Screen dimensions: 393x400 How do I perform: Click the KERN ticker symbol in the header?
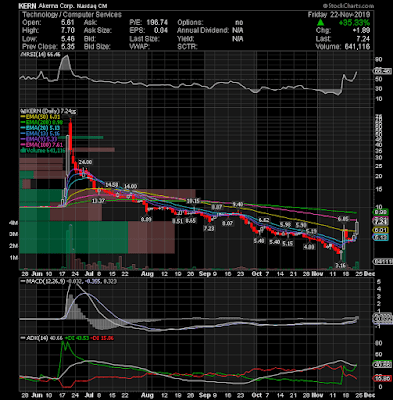(27, 6)
